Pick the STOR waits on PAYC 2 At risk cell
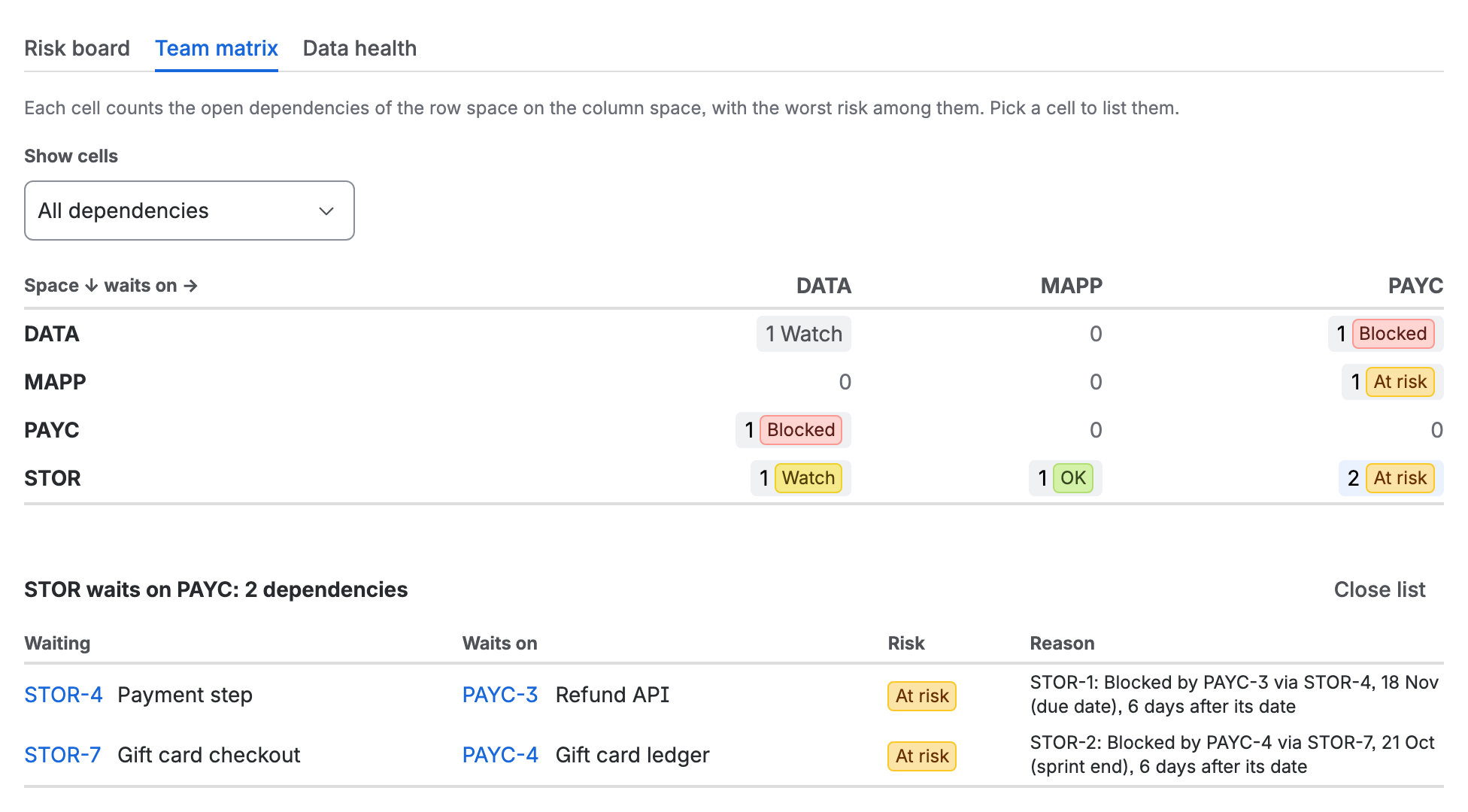1468x812 pixels. coord(1391,478)
